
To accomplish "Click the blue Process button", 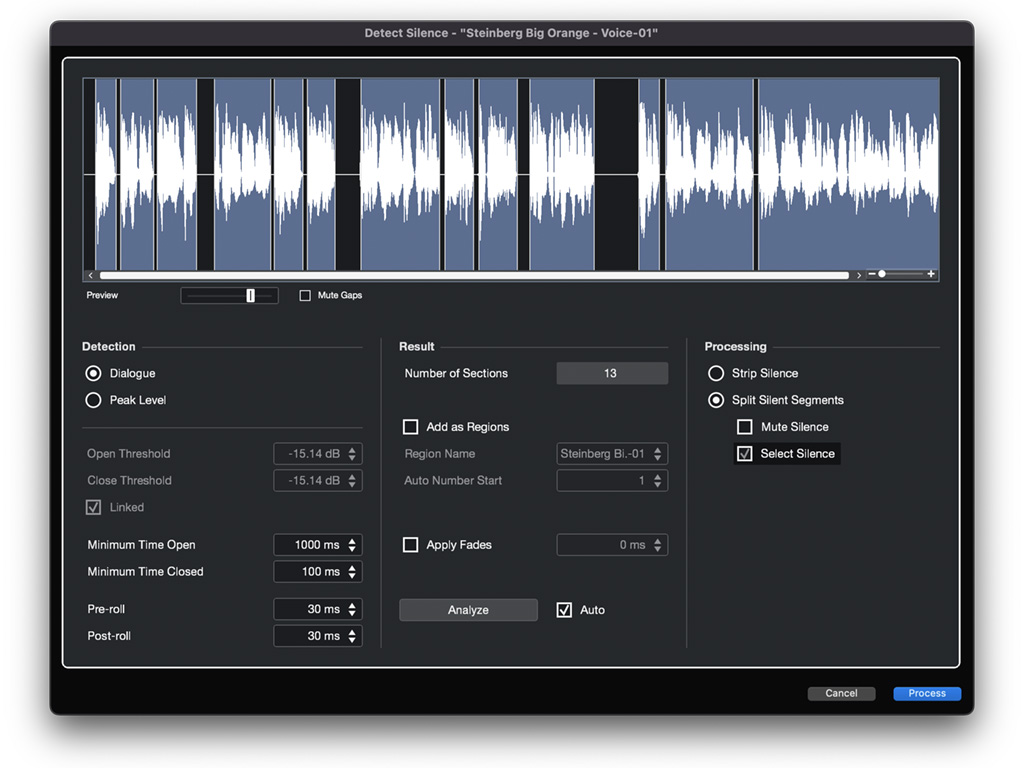I will pyautogui.click(x=926, y=693).
